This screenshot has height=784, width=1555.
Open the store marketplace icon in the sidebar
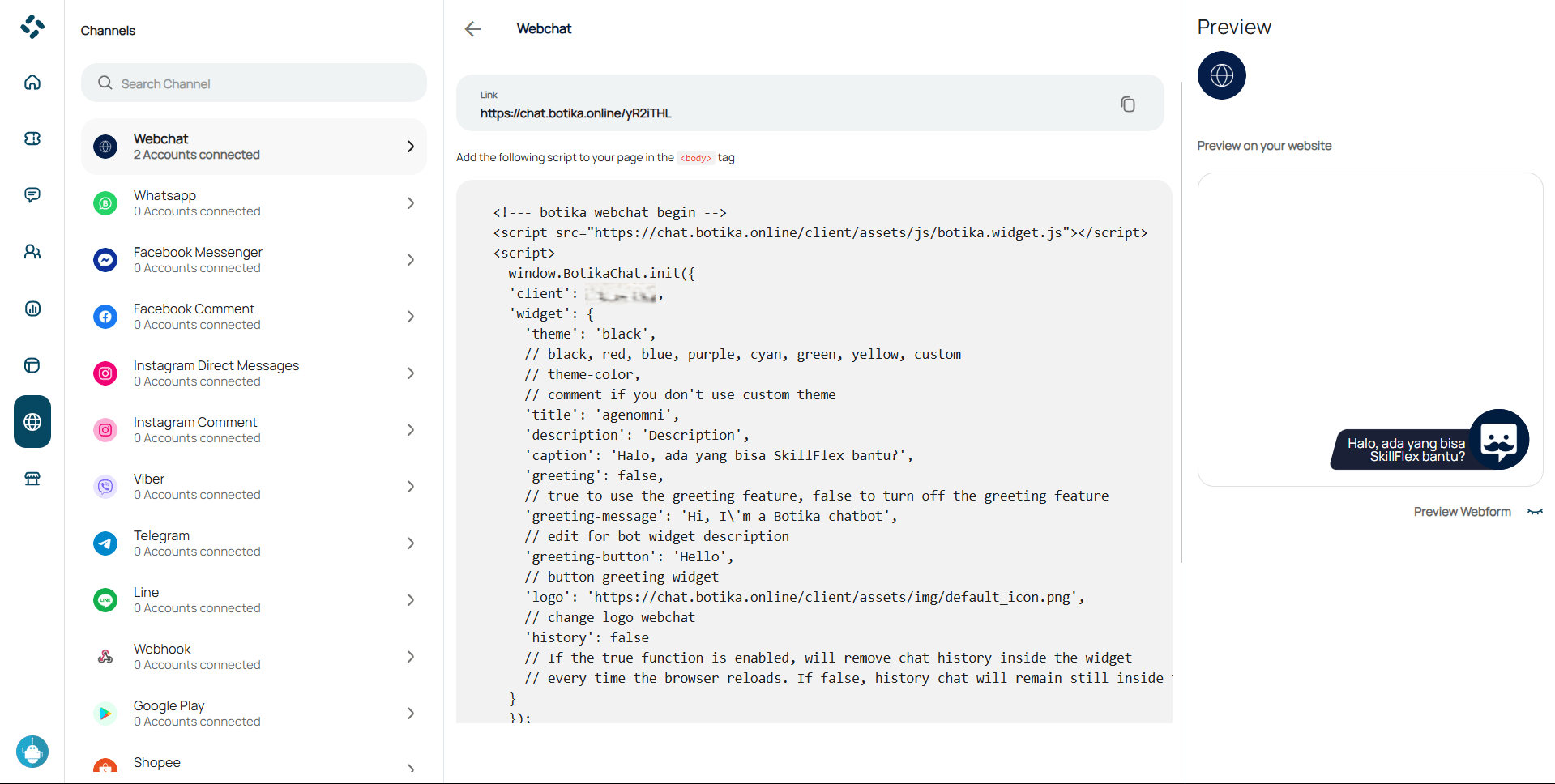click(32, 479)
